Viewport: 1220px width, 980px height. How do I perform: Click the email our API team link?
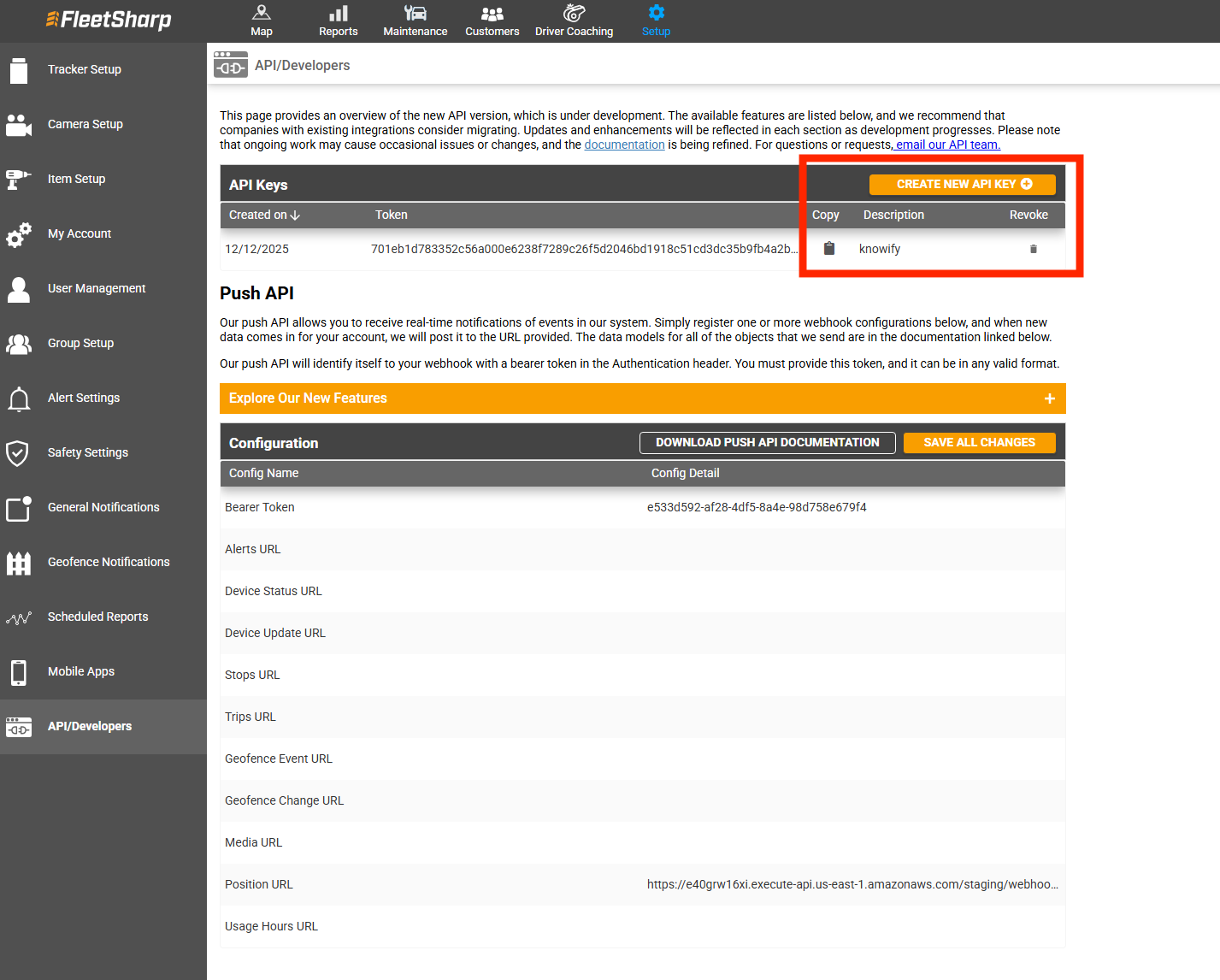(947, 145)
